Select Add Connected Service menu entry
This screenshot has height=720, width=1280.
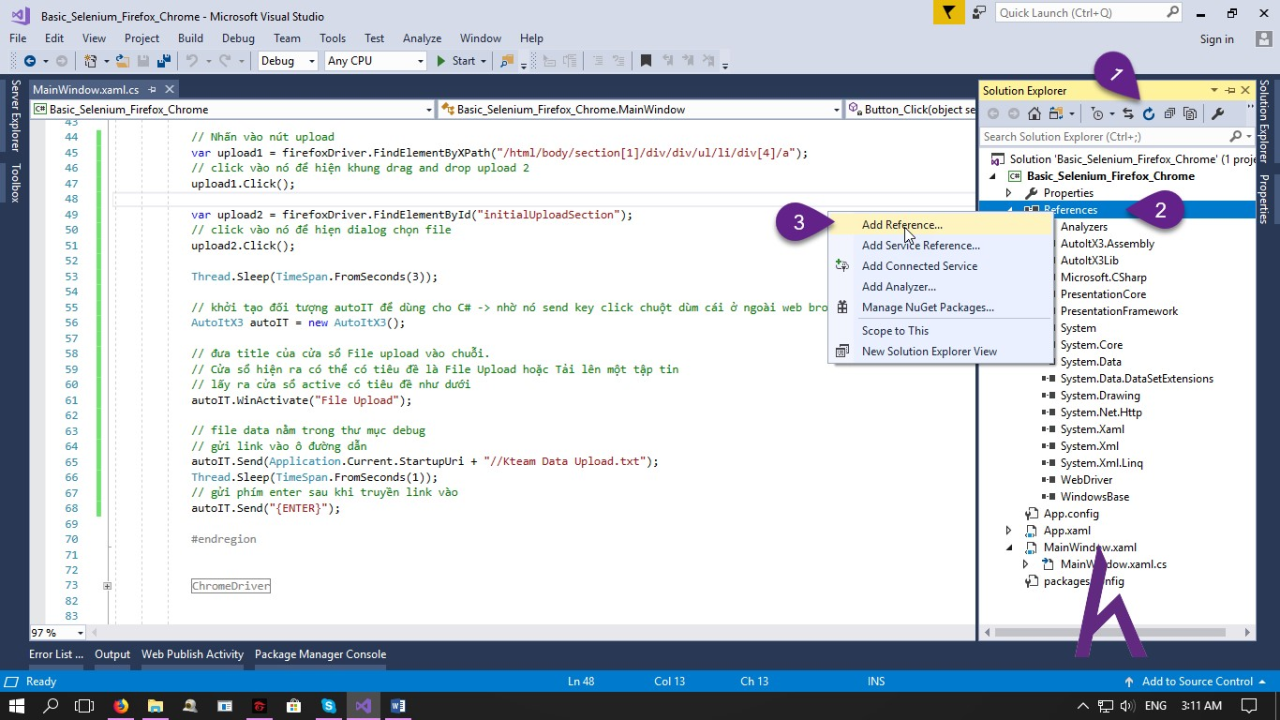[x=940, y=266]
